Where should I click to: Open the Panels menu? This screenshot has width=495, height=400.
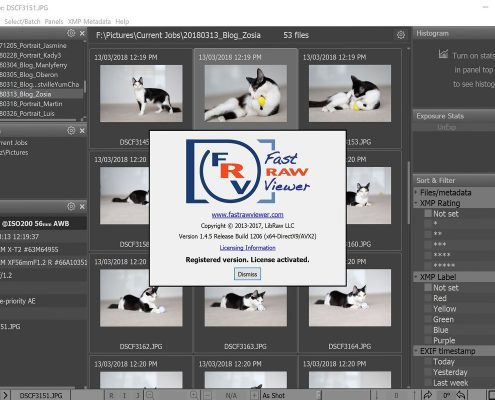tap(54, 21)
